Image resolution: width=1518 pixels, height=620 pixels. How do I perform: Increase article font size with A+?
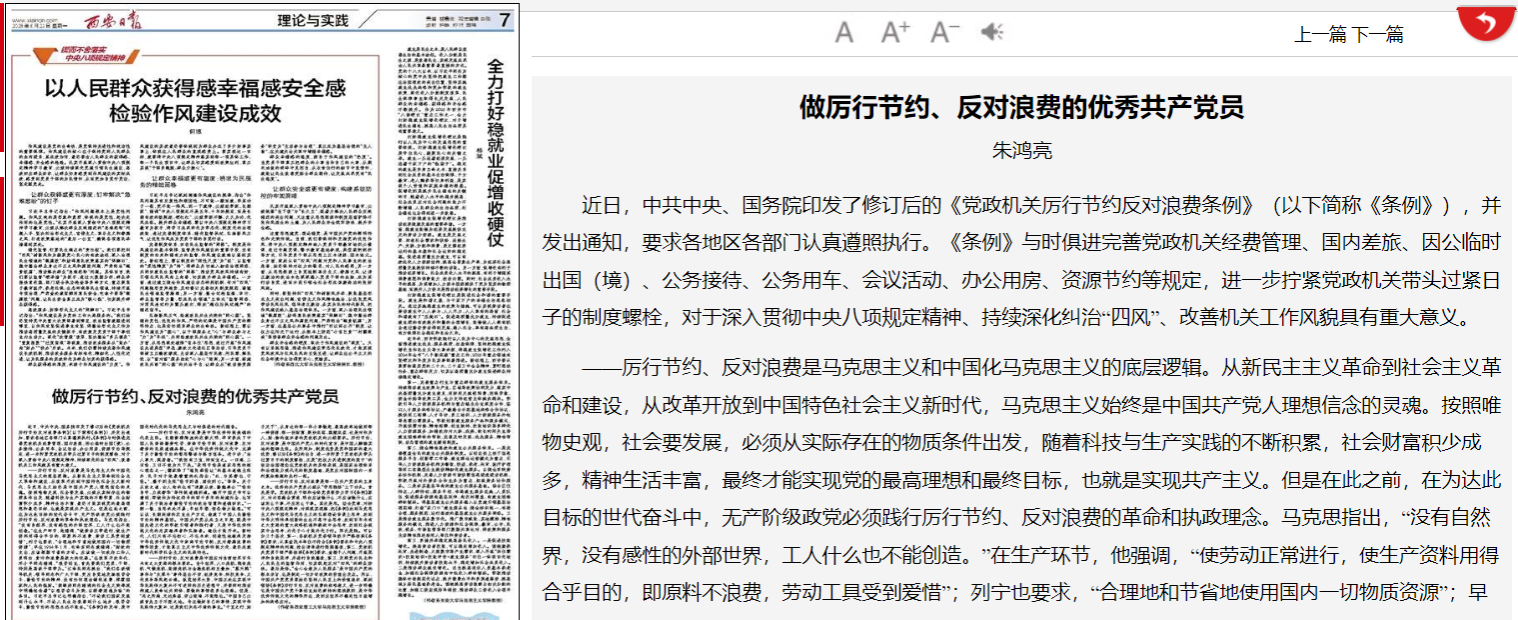point(894,33)
